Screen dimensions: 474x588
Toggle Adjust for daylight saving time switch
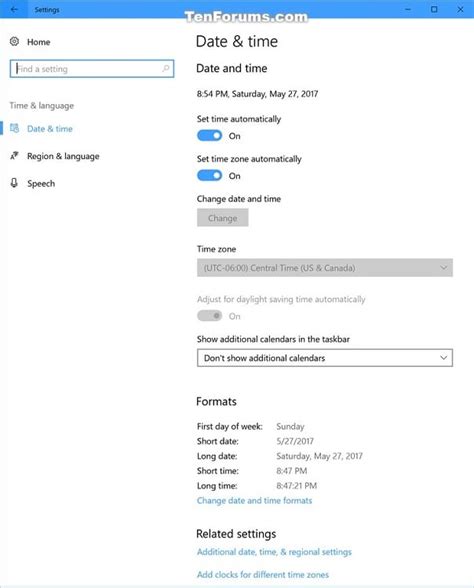[209, 316]
